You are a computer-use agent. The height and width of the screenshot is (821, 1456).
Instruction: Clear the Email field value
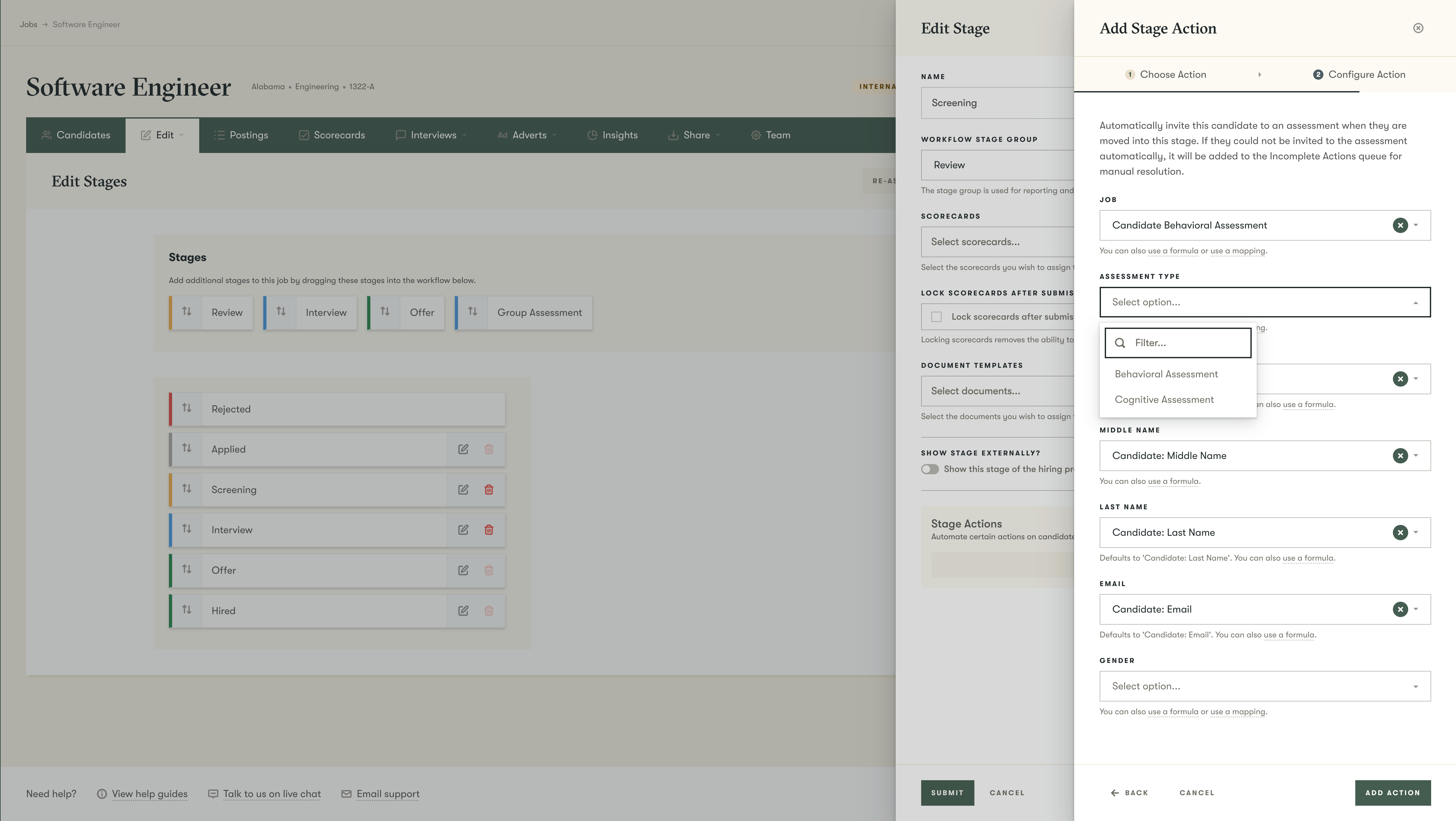point(1400,609)
